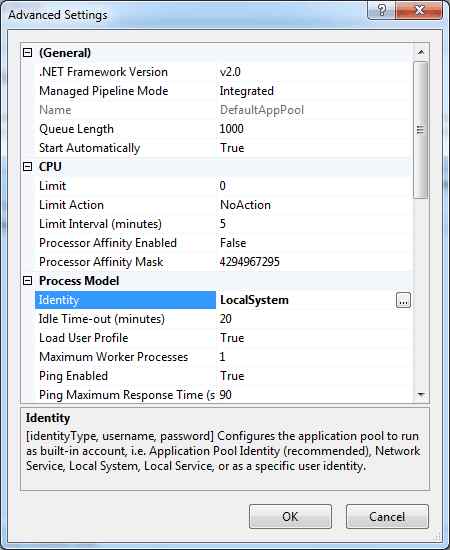The height and width of the screenshot is (550, 450).
Task: Select the Managed Pipeline Mode Integrated value
Action: [247, 91]
